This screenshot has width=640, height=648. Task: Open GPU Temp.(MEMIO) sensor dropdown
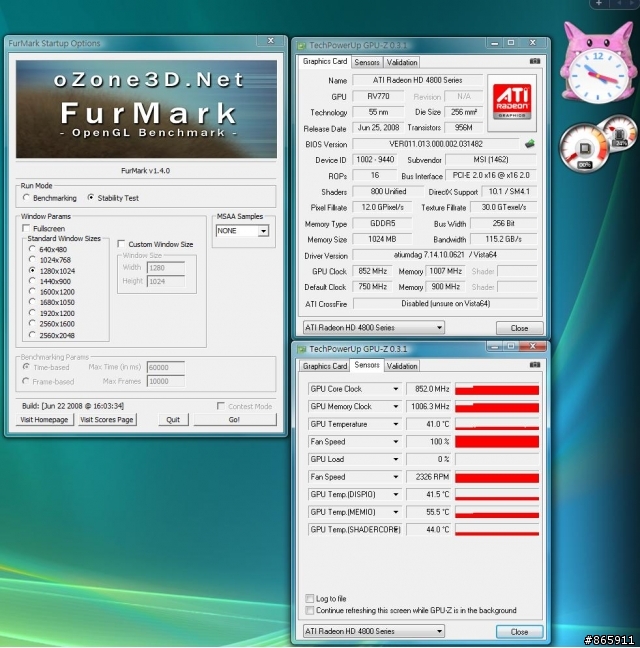395,512
